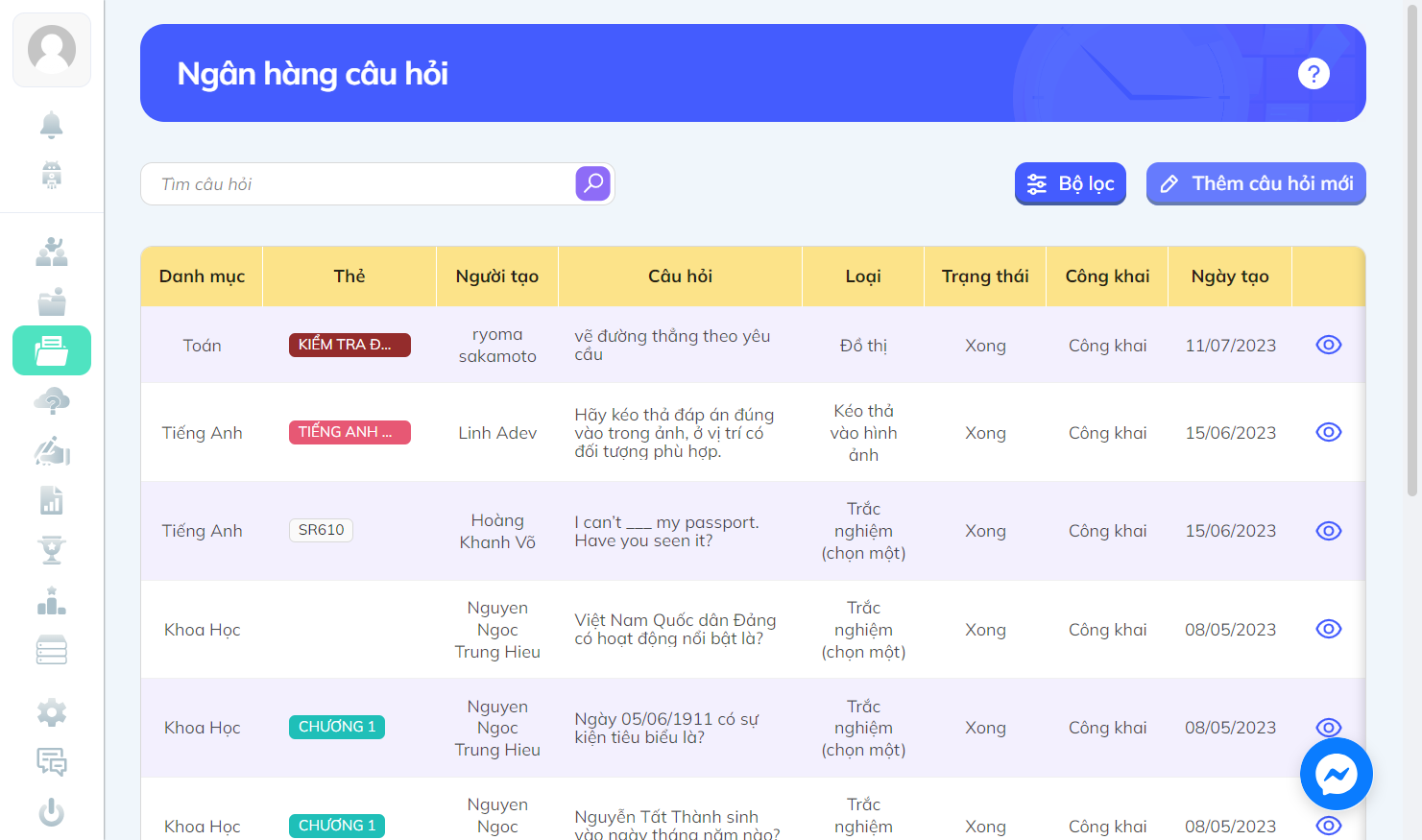Open the stacked server rows sidebar icon

point(52,650)
